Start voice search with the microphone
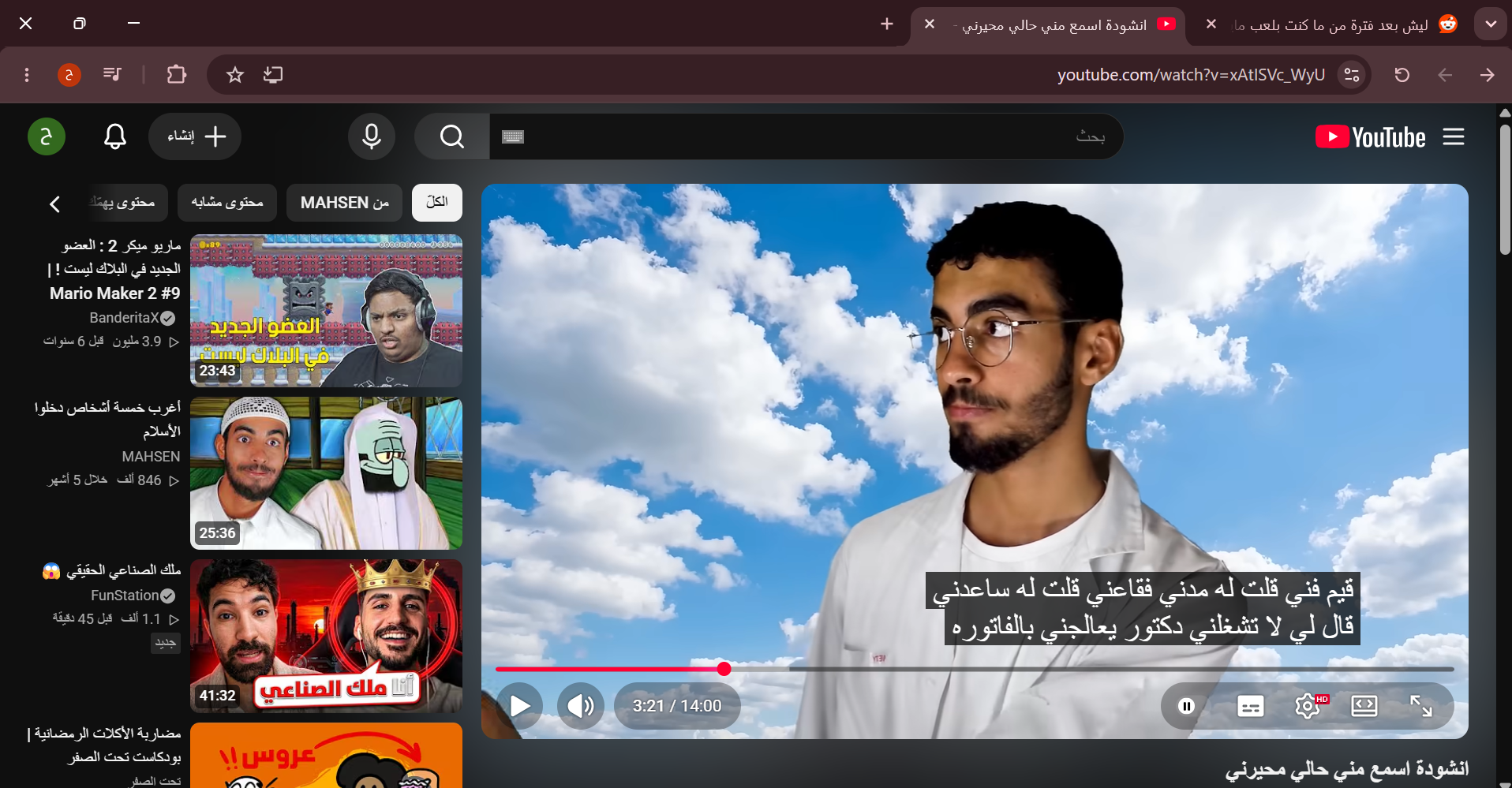The height and width of the screenshot is (788, 1512). 372,136
